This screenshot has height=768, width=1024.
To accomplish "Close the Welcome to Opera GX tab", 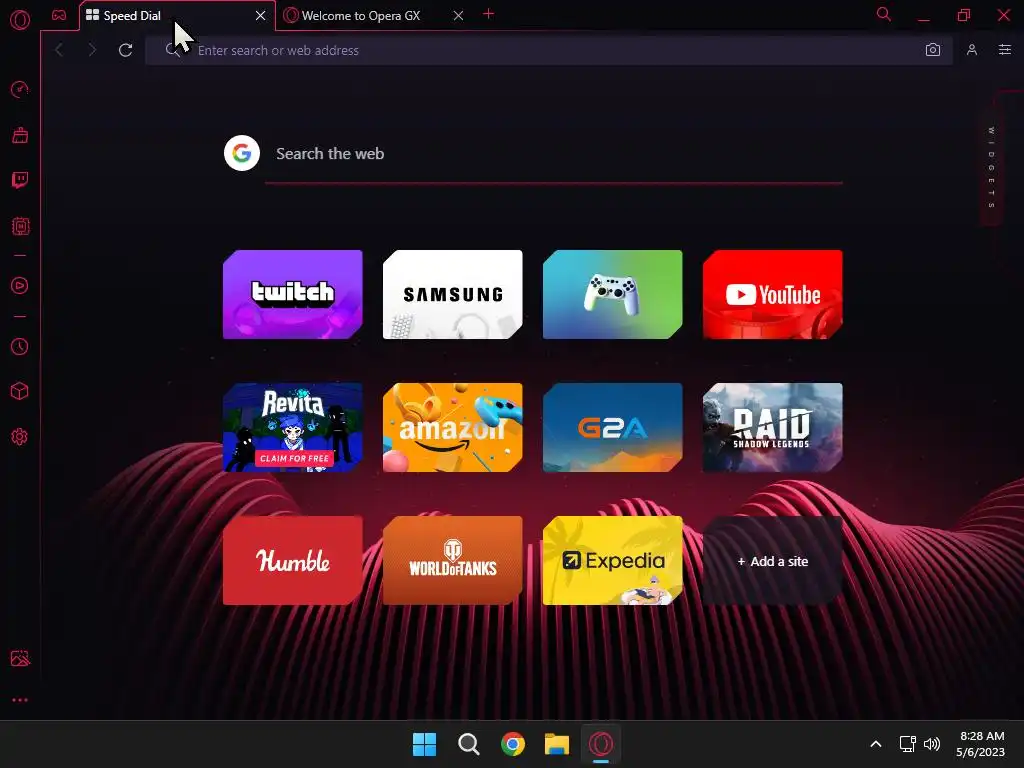I will tap(458, 16).
